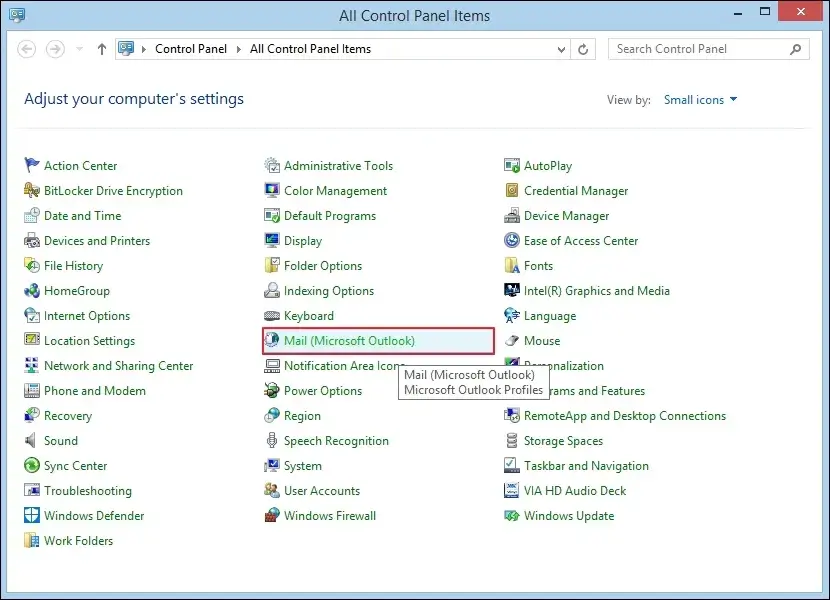Click the Date and Time clock icon
830x600 pixels.
click(x=32, y=215)
